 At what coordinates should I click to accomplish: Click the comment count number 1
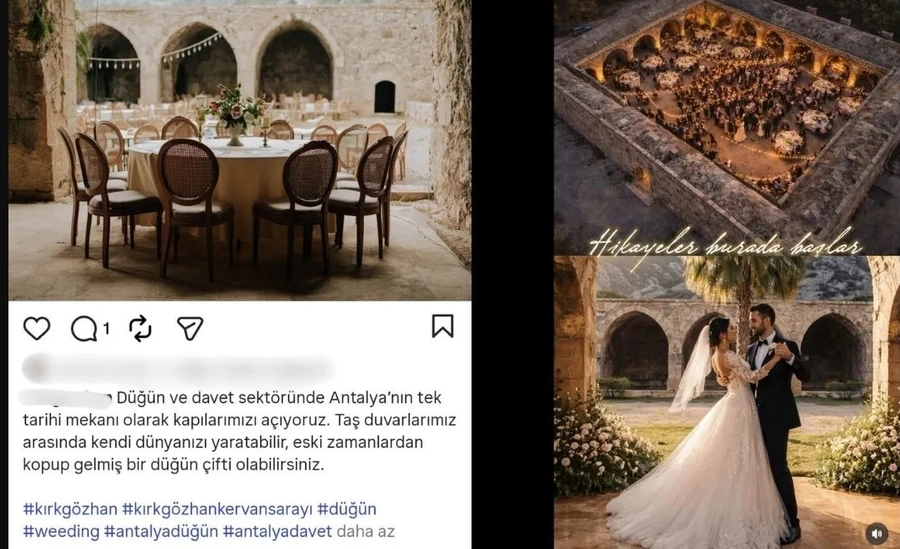[x=106, y=328]
